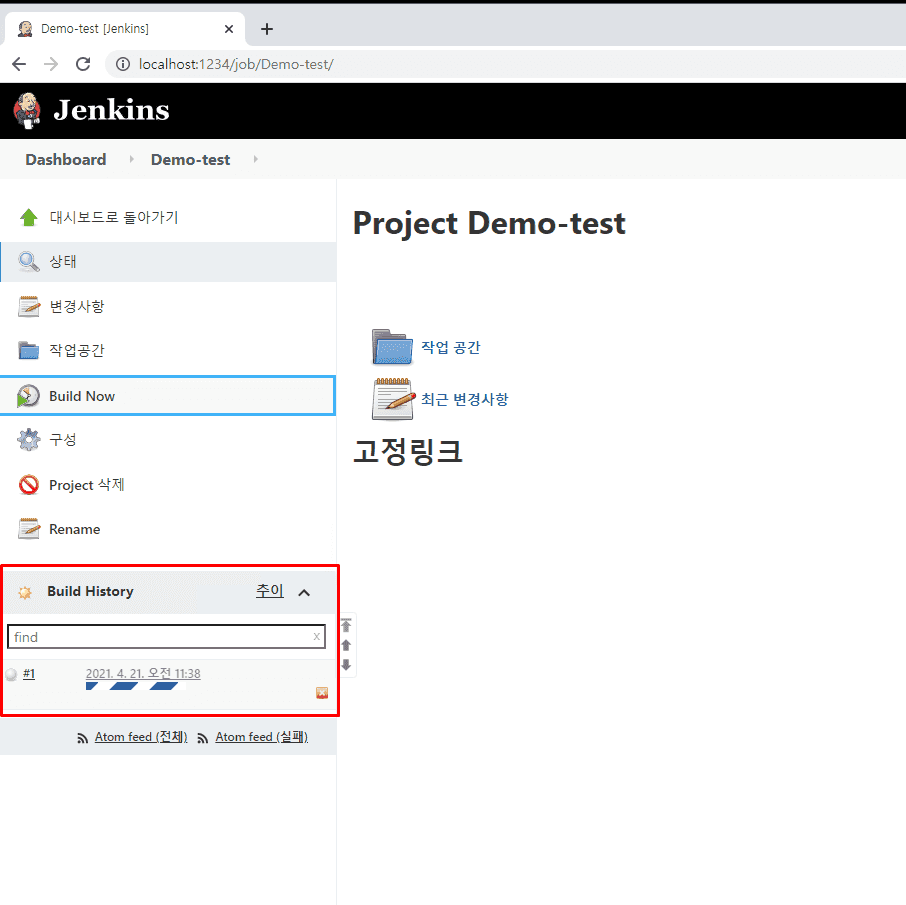Click the notepad icon beside Rename

[29, 529]
